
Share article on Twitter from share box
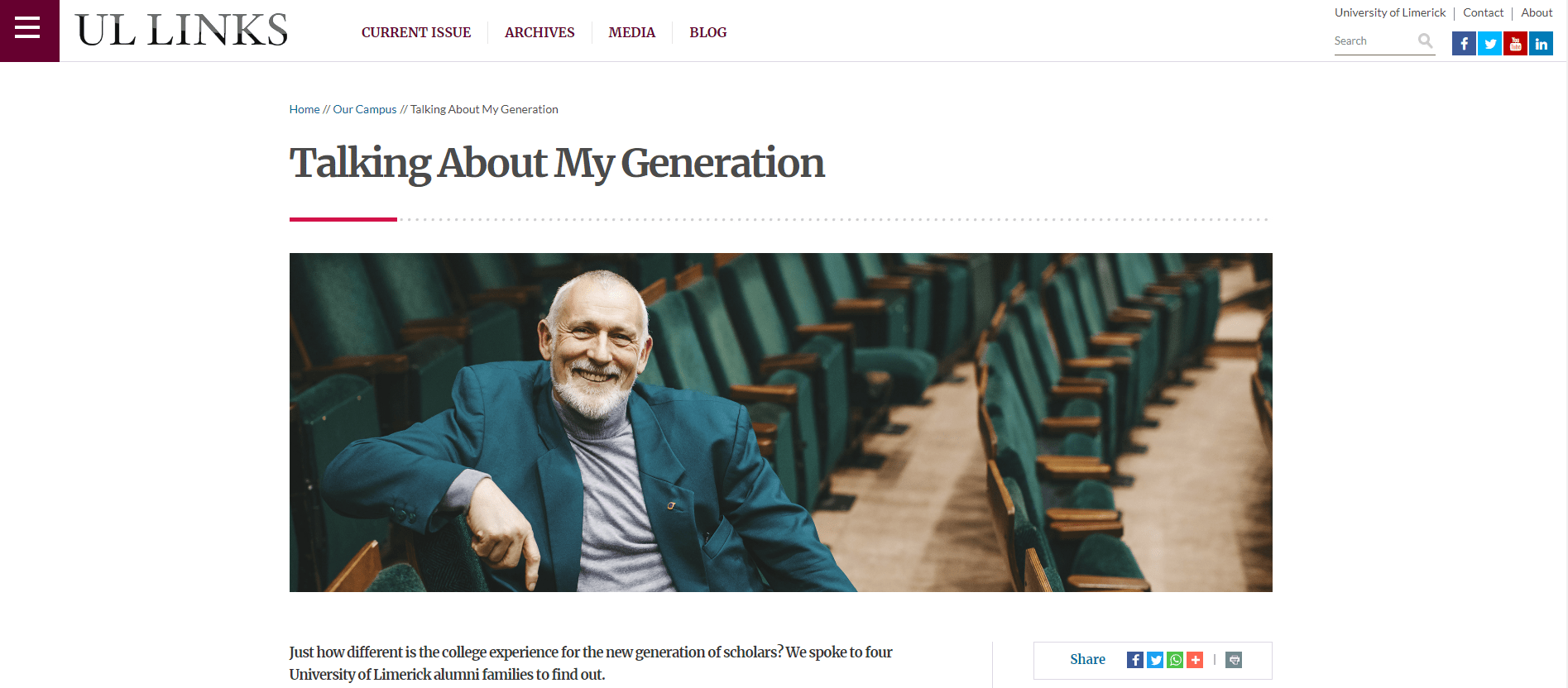(x=1155, y=660)
